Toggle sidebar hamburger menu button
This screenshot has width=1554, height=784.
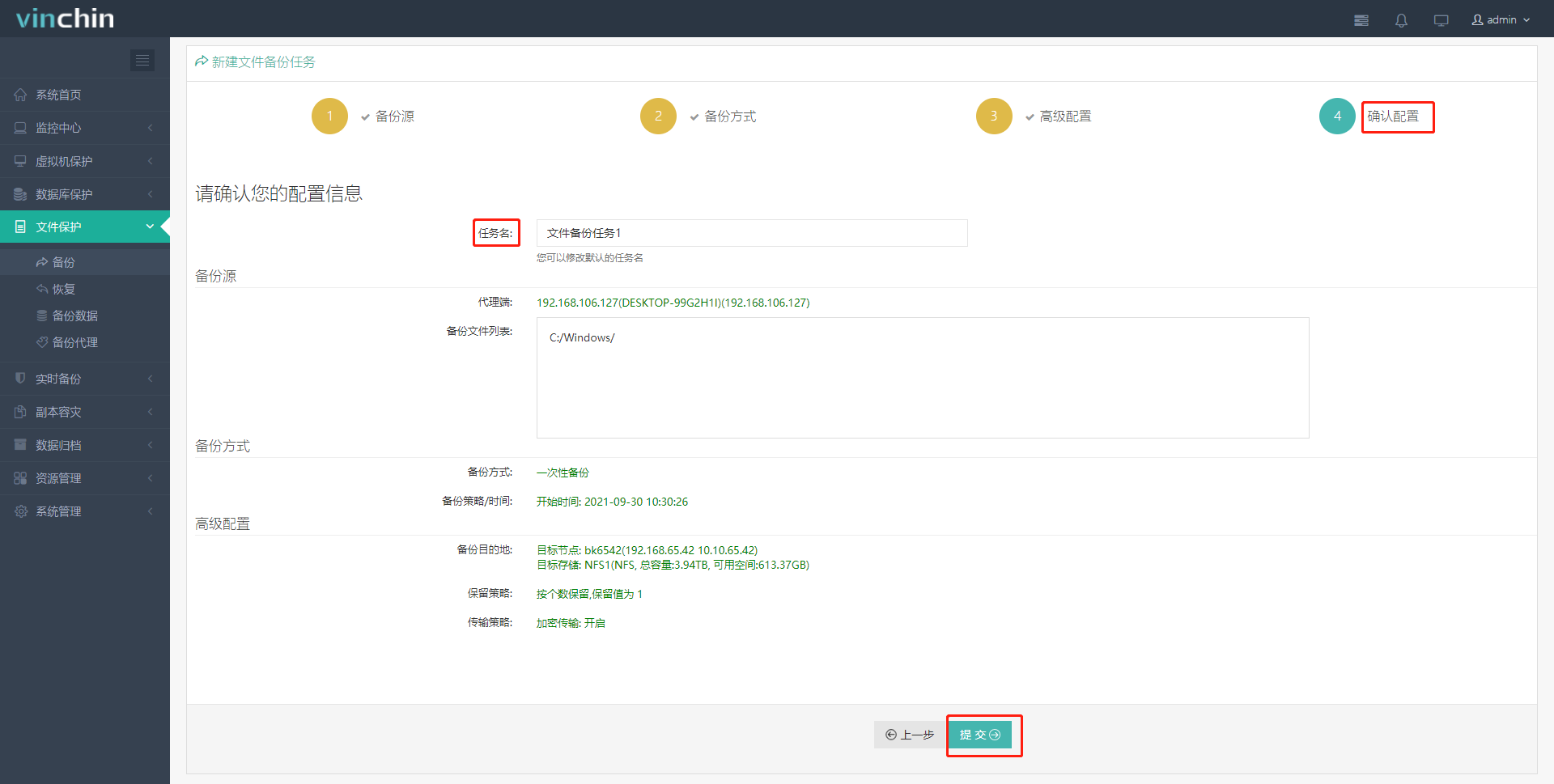point(142,60)
